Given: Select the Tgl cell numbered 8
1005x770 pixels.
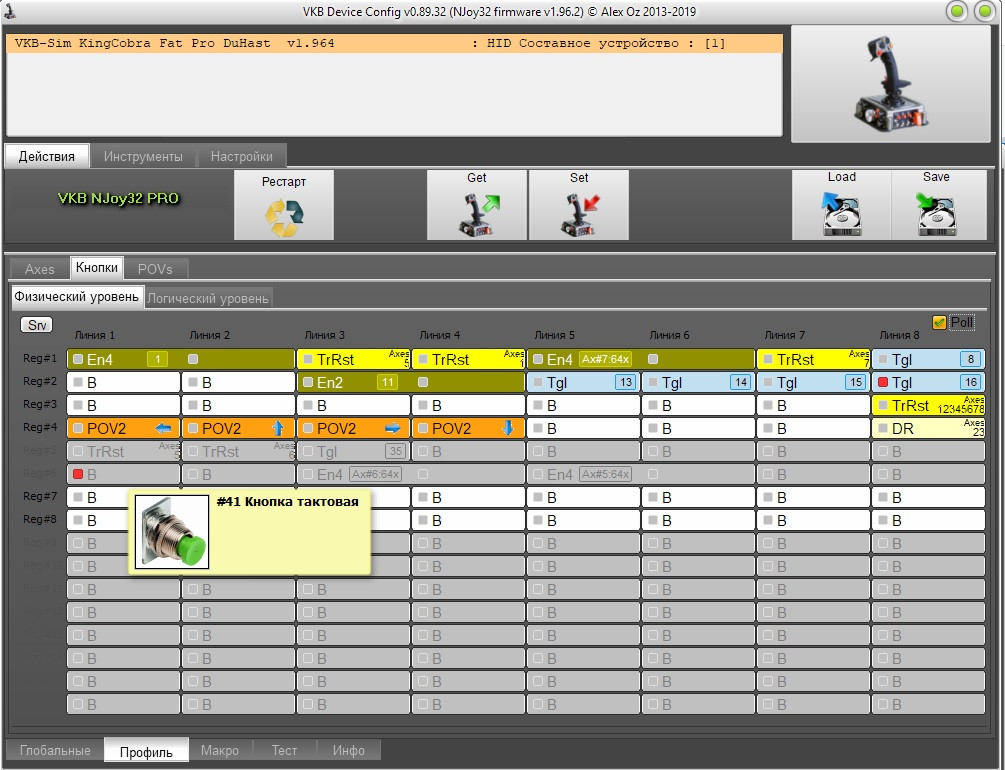Looking at the screenshot, I should [x=929, y=359].
